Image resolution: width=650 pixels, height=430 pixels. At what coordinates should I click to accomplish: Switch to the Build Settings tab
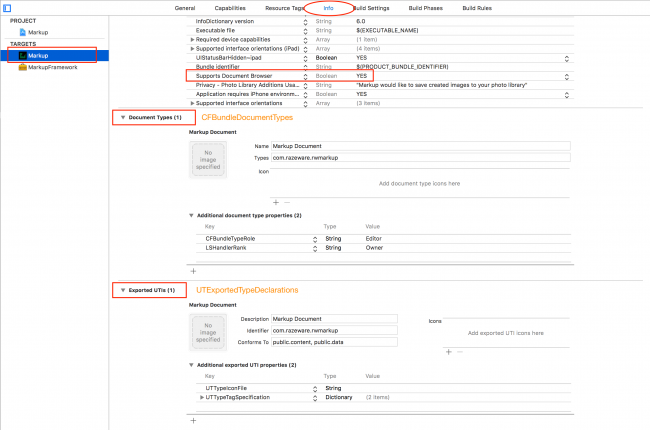371,8
